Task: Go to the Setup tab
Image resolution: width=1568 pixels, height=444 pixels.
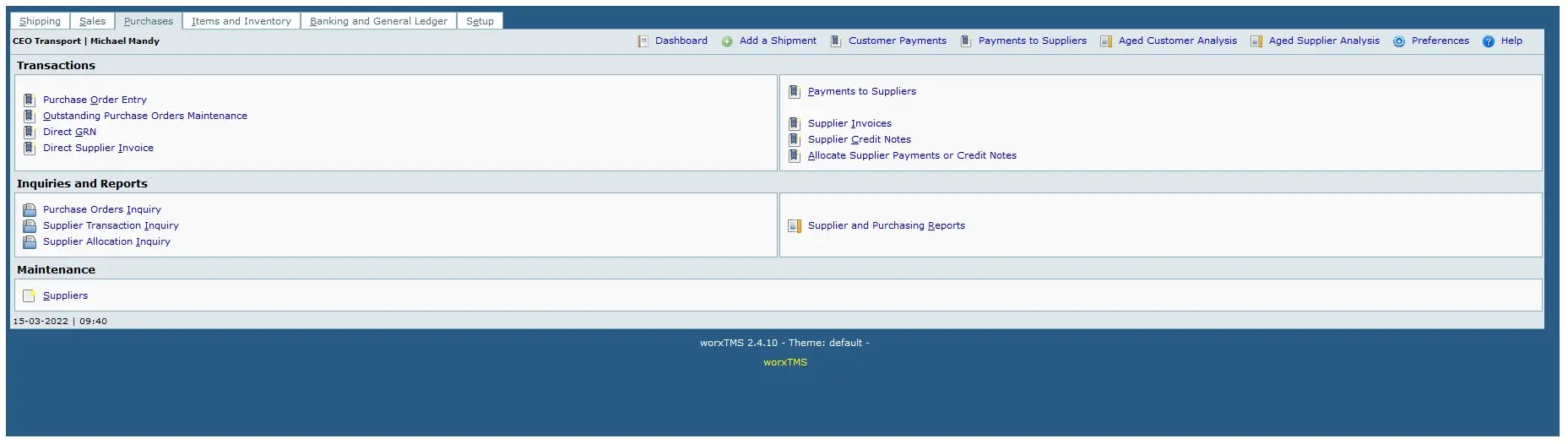Action: point(480,21)
